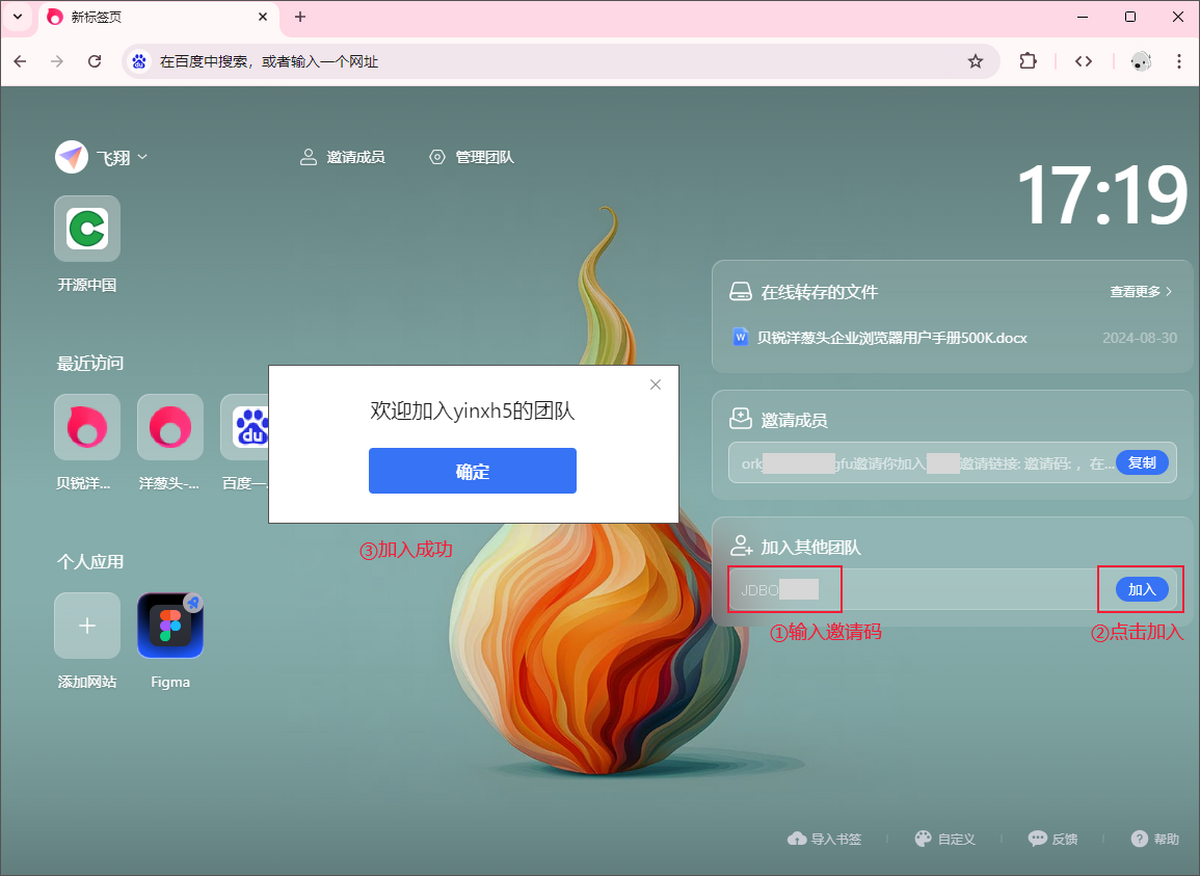Select 管理团队 in the top menu
The width and height of the screenshot is (1200, 876).
pyautogui.click(x=471, y=157)
